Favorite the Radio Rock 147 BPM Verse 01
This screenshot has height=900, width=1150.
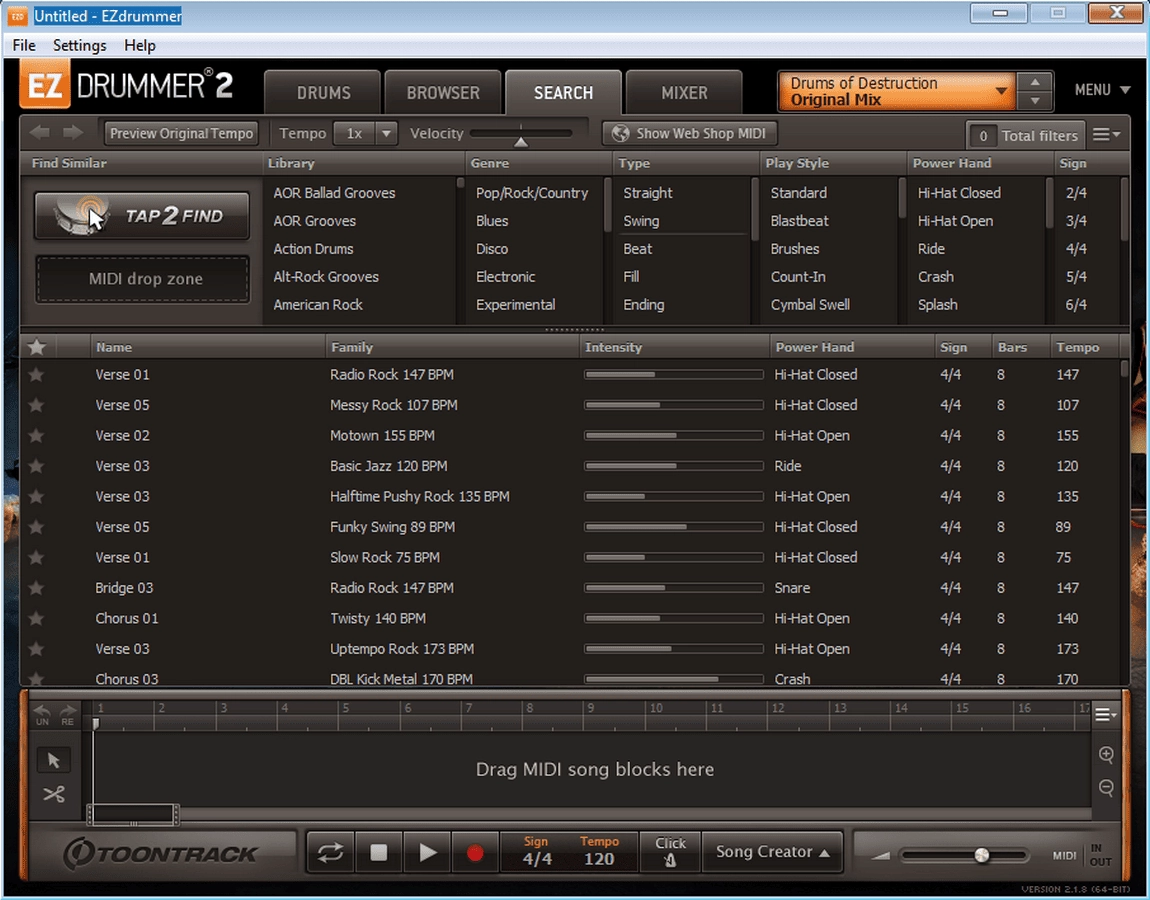coord(36,375)
